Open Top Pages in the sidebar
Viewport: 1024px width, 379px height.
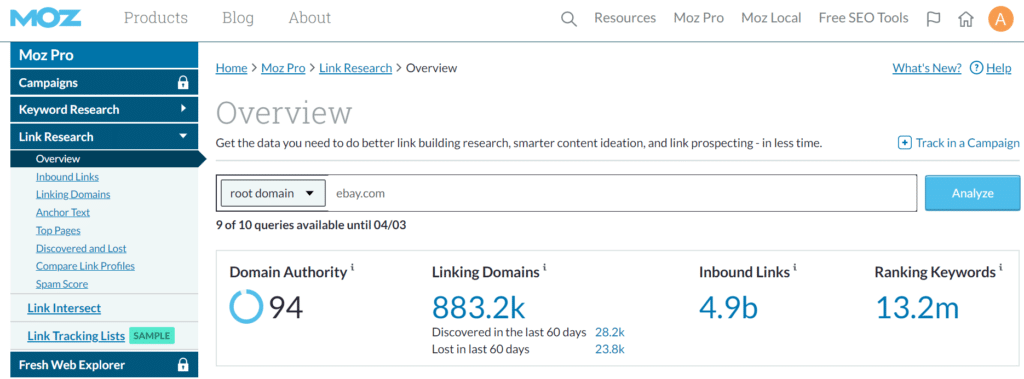tap(58, 231)
